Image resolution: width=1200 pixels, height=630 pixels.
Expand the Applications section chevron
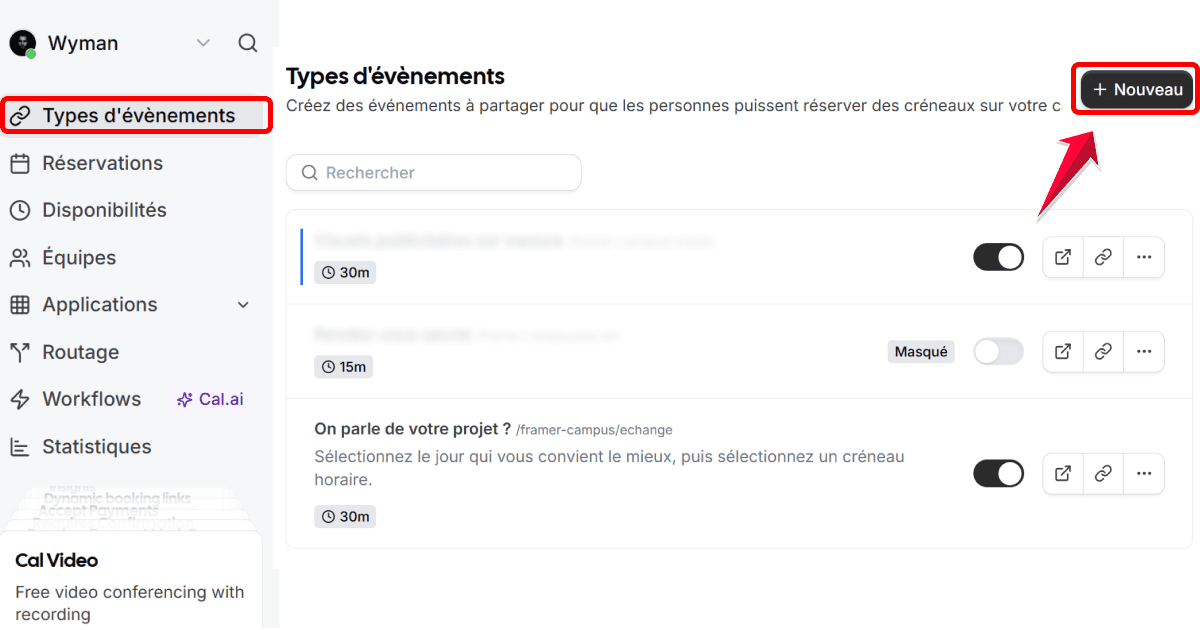point(243,304)
